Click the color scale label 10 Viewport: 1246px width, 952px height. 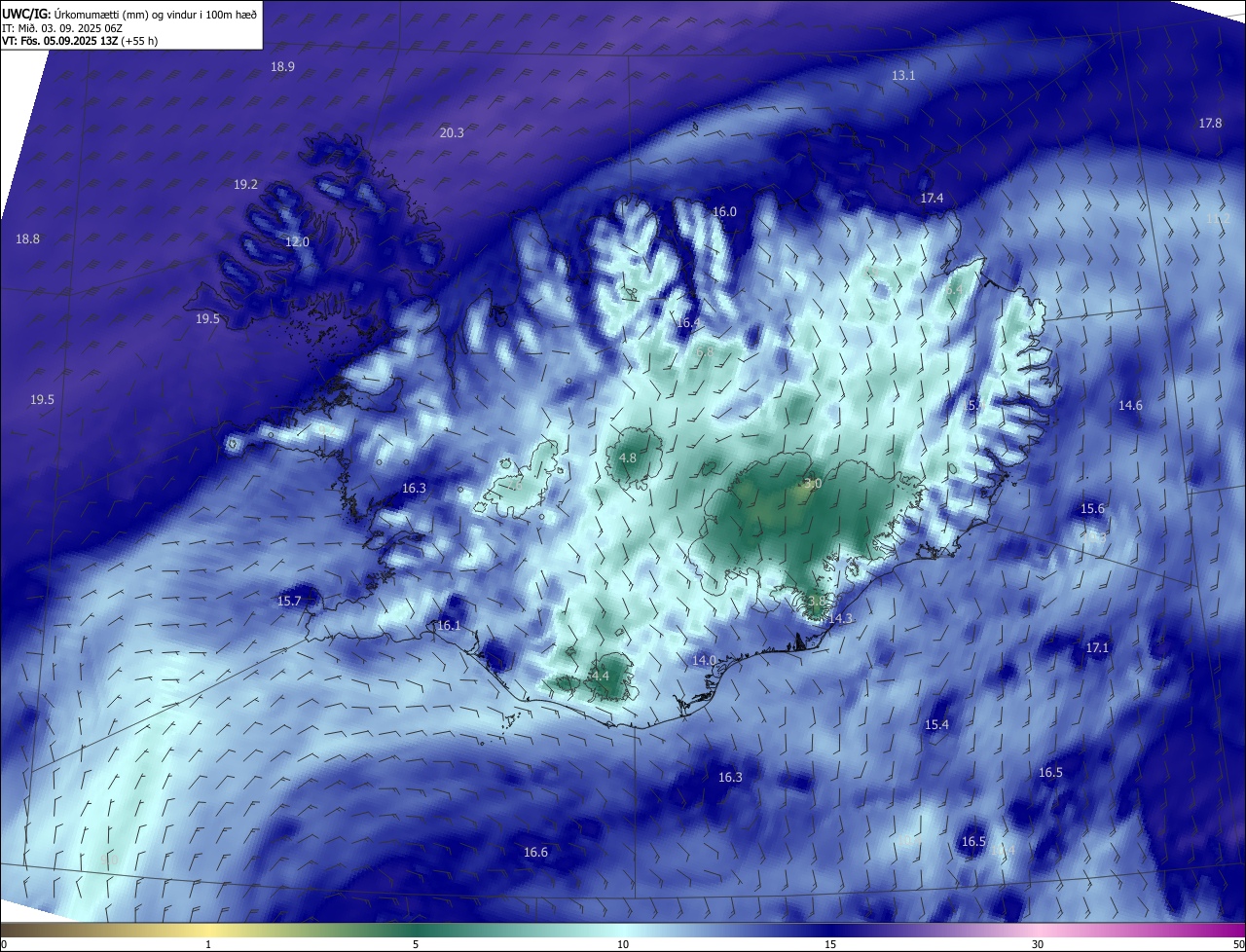[623, 944]
